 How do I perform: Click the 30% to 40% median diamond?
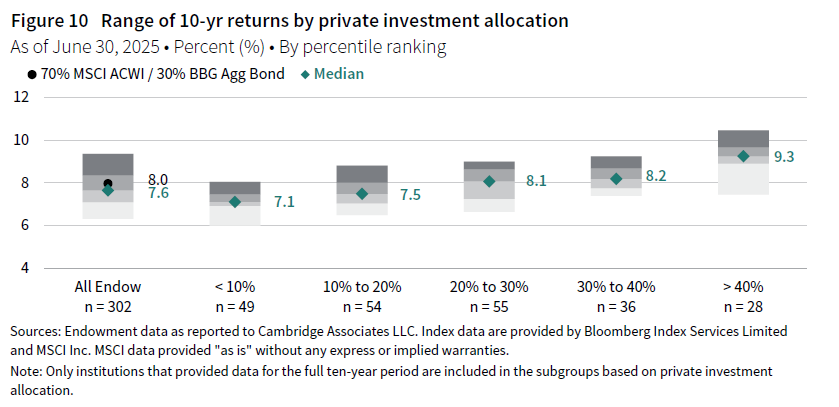pos(616,179)
